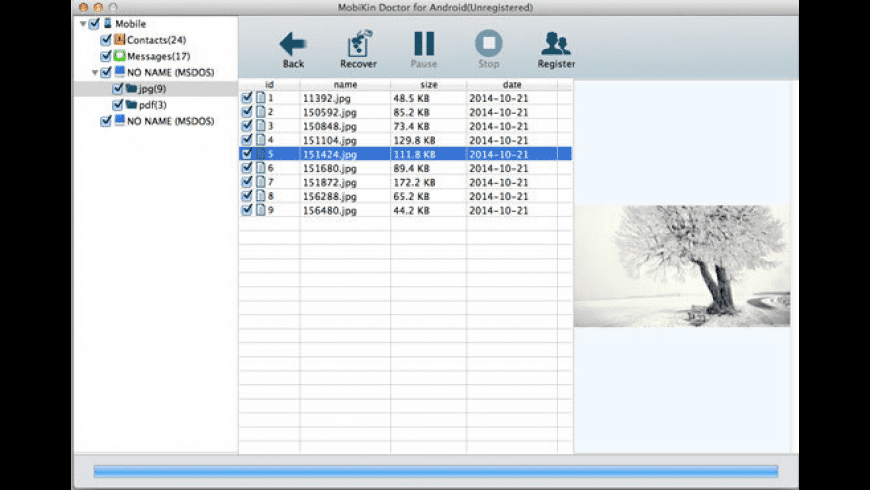Select the 151104.jpg row name
Screen dimensions: 870x490
(330, 140)
